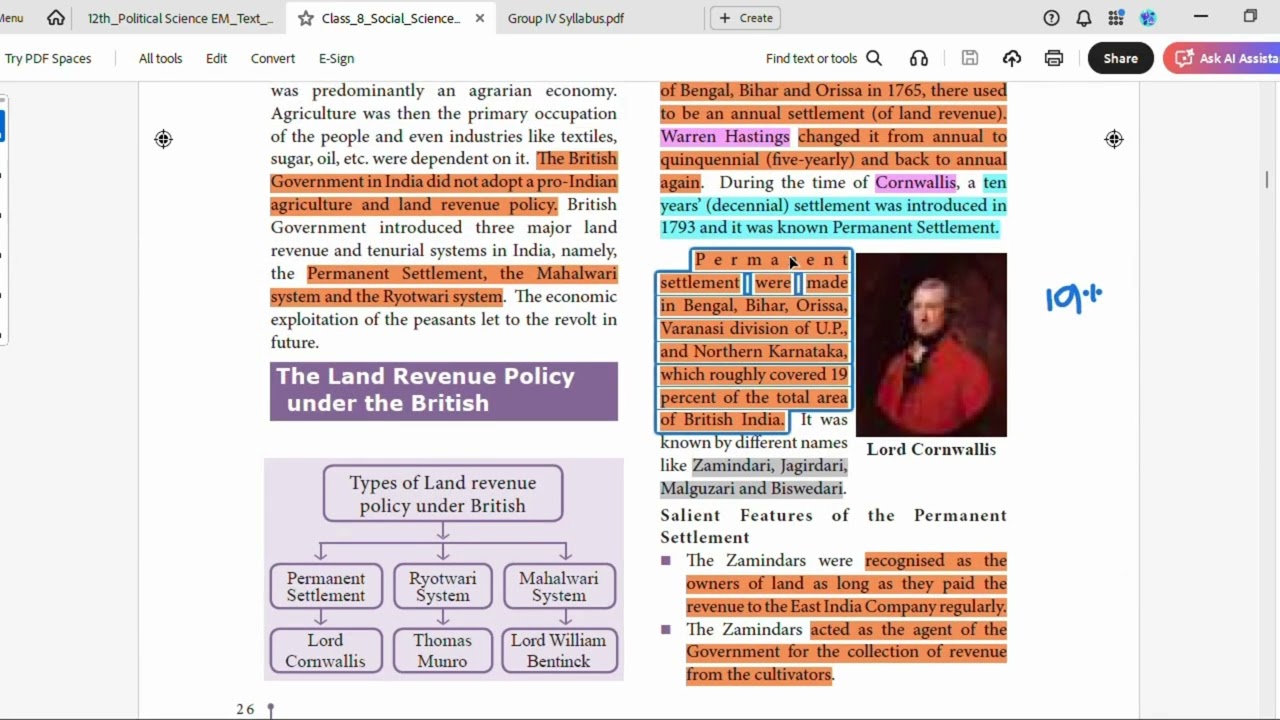
Task: Click the 'Permanent Settlement' diagram box
Action: point(326,587)
